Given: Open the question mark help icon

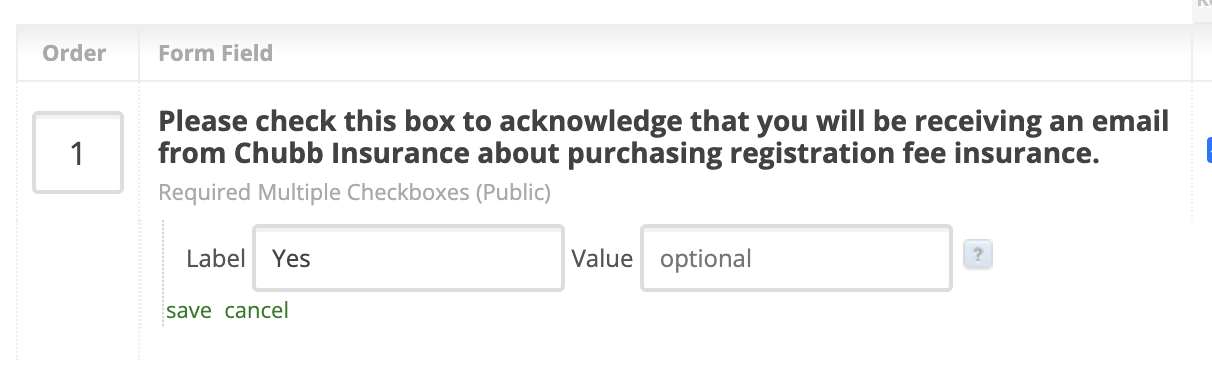Looking at the screenshot, I should click(x=977, y=255).
